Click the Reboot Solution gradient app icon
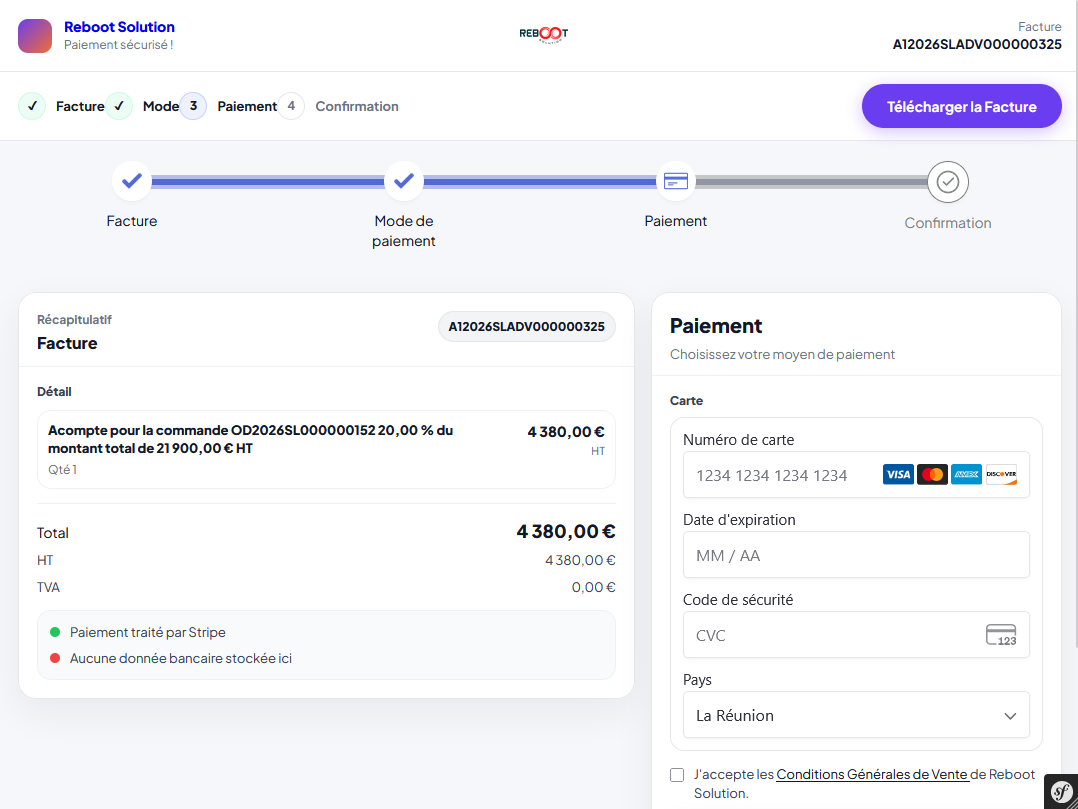The height and width of the screenshot is (809, 1078). click(x=35, y=36)
